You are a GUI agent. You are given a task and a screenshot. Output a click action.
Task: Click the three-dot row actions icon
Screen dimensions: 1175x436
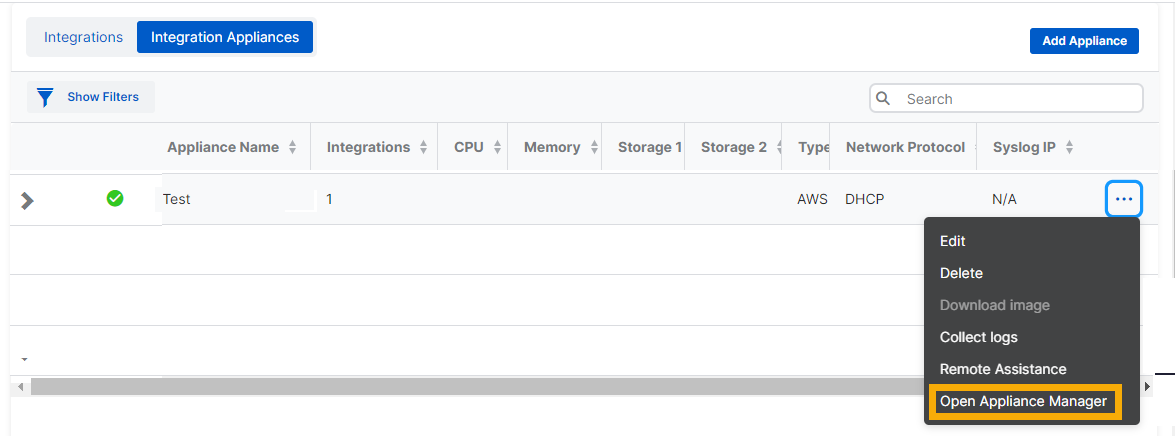pos(1124,199)
